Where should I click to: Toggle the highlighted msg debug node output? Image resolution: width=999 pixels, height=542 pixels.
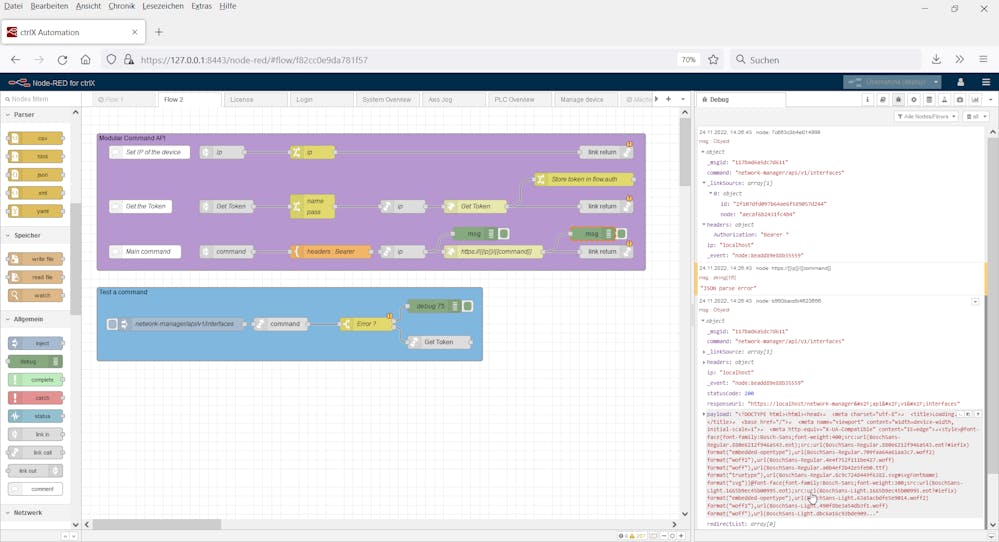621,234
